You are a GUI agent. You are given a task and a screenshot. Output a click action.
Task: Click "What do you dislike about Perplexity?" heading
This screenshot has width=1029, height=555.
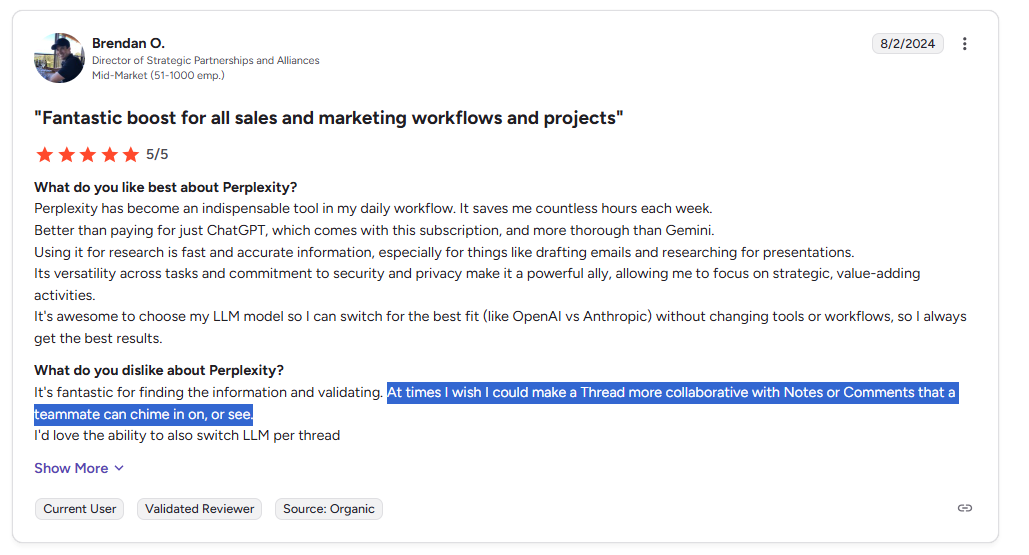[x=159, y=371]
